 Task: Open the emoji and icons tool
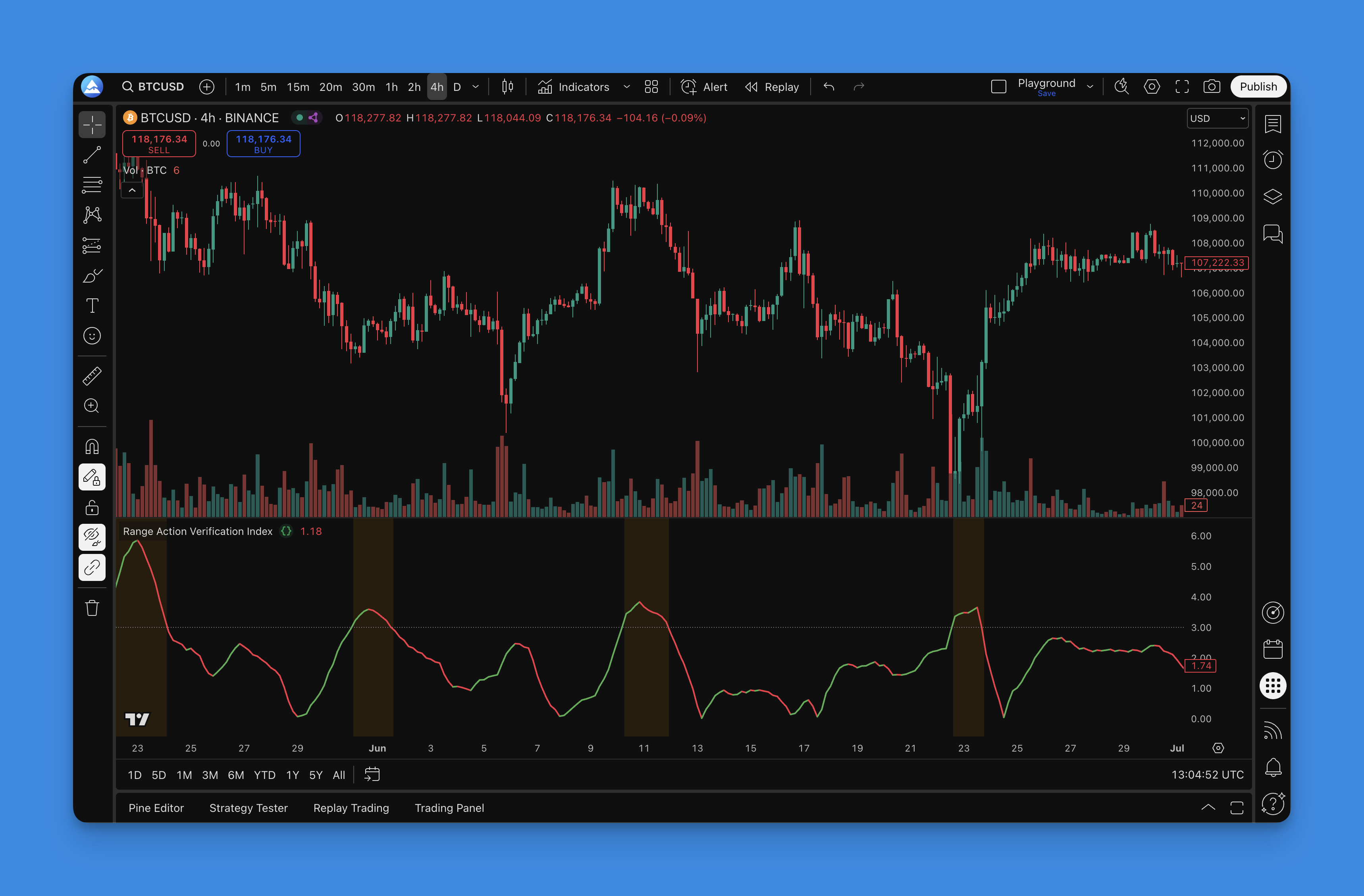pos(92,336)
